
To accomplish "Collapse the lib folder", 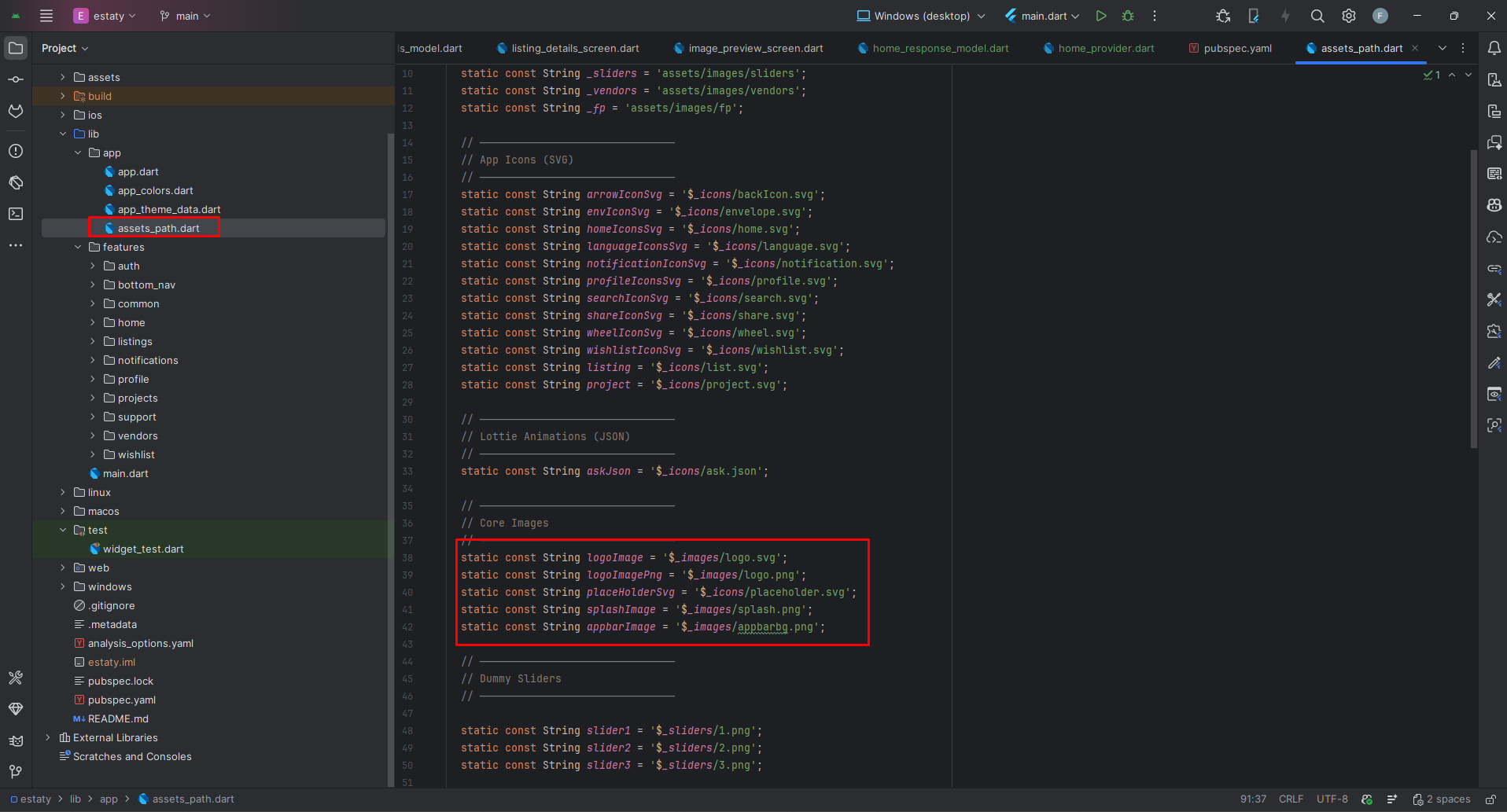I will coord(63,134).
